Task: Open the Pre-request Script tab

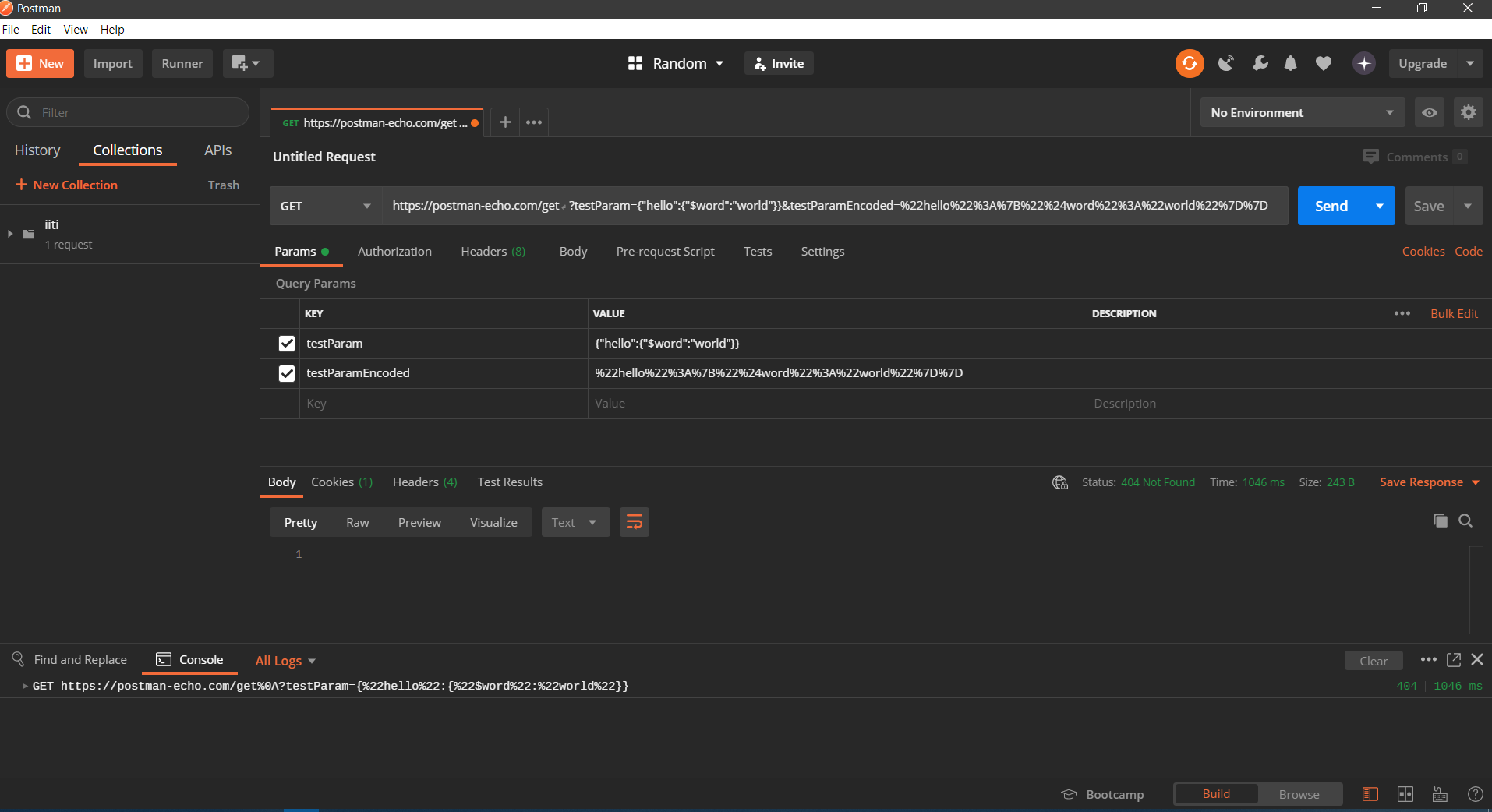Action: tap(665, 251)
